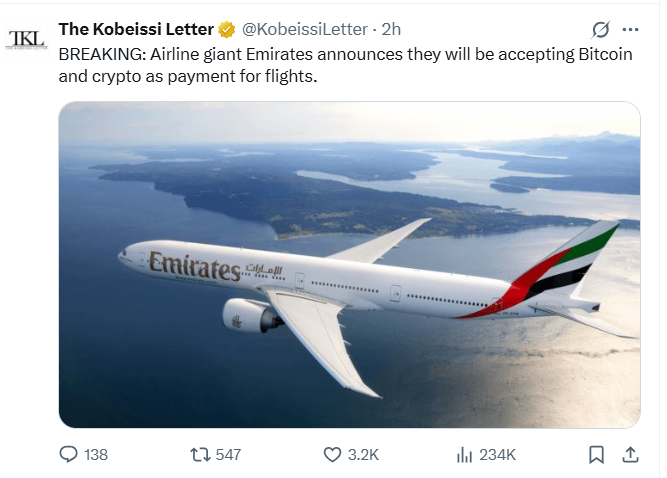667x478 pixels.
Task: Enlarge the Emirates airplane photo
Action: 349,265
